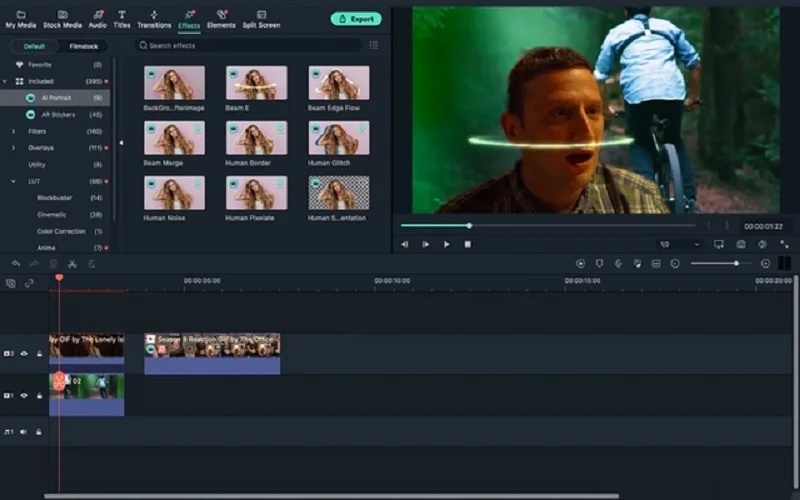Open the preview quality 1/2 dropdown
The image size is (800, 500).
(x=679, y=244)
